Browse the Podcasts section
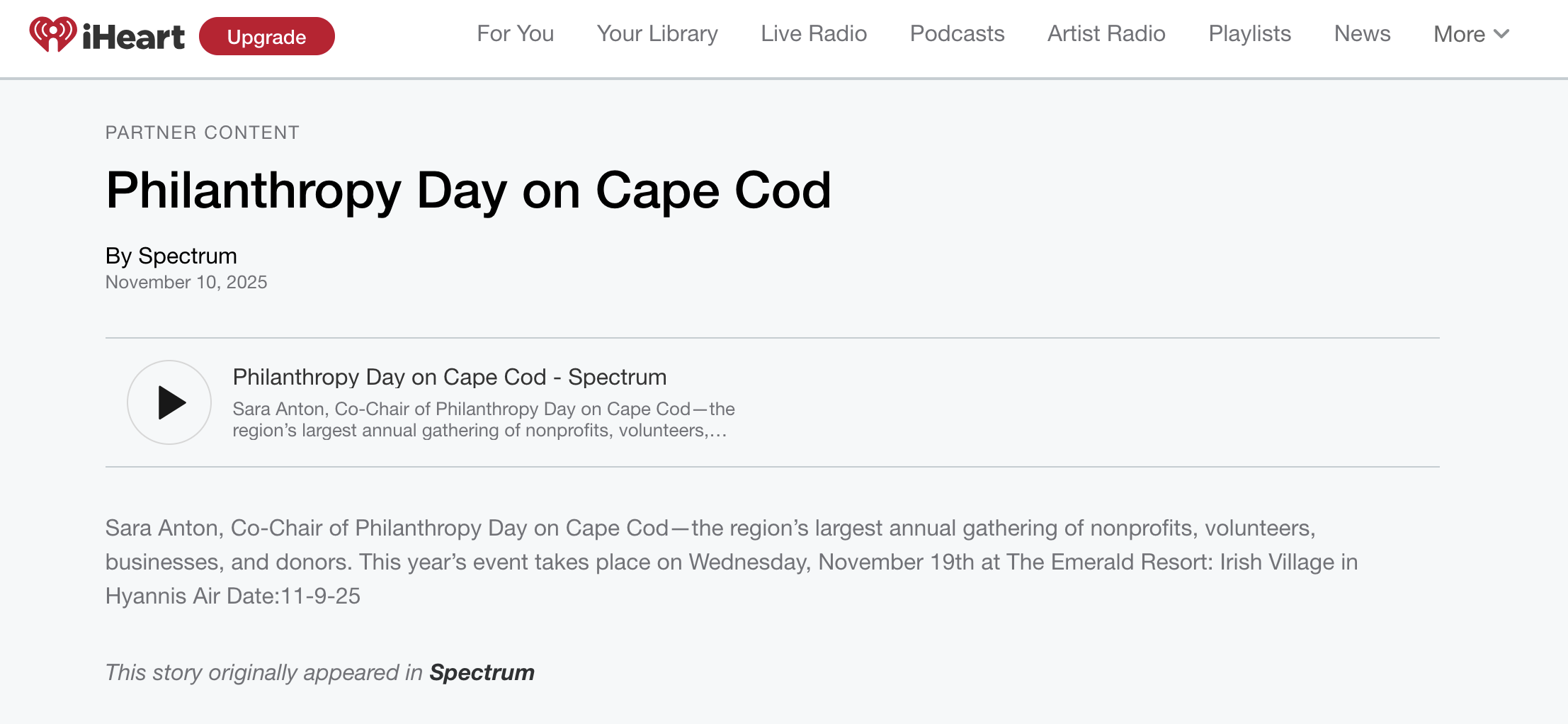1568x724 pixels. pos(958,33)
